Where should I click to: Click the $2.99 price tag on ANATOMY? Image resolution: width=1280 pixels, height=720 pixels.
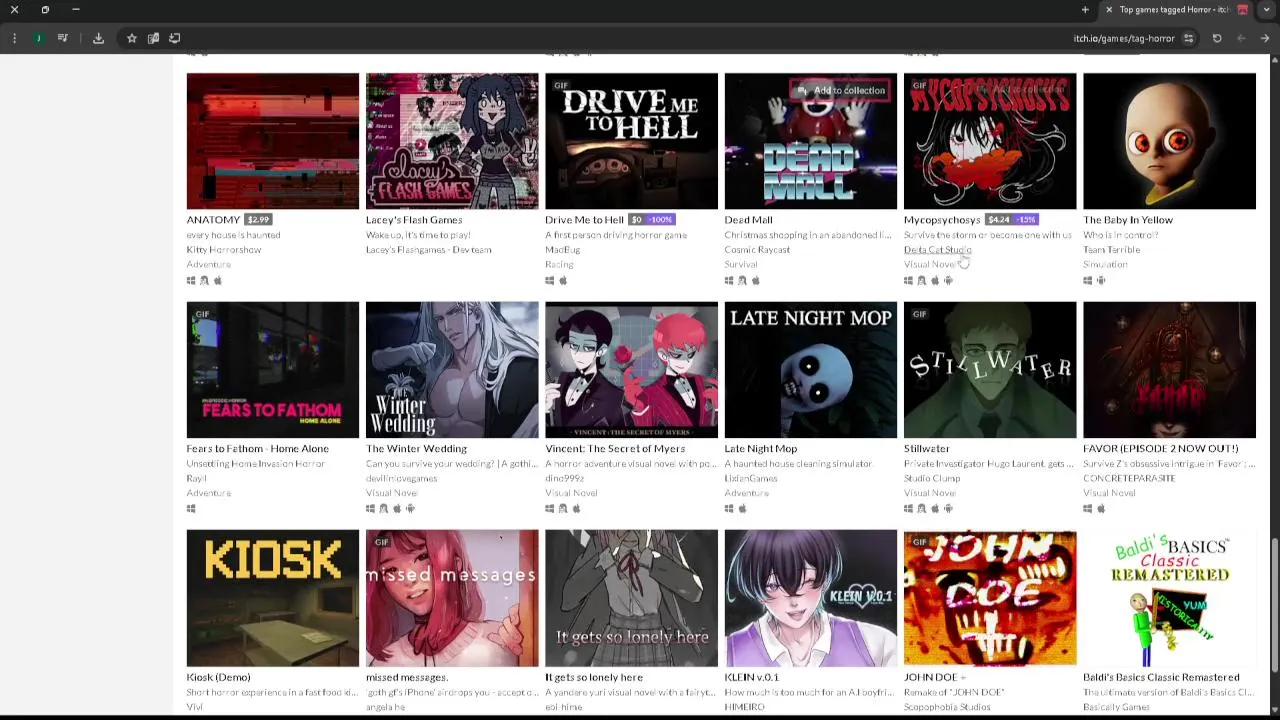tap(258, 220)
